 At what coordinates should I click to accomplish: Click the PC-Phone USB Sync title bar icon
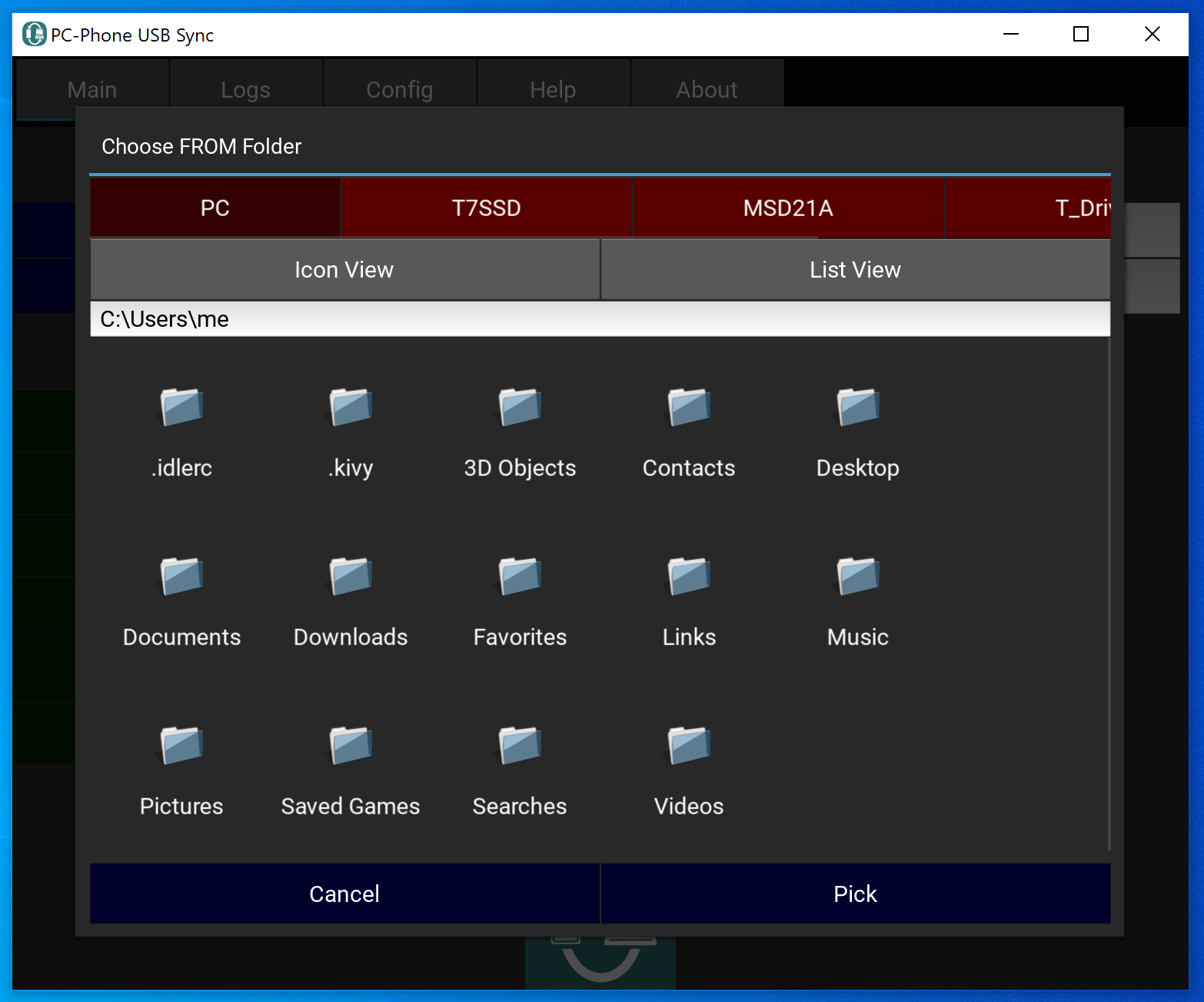34,35
